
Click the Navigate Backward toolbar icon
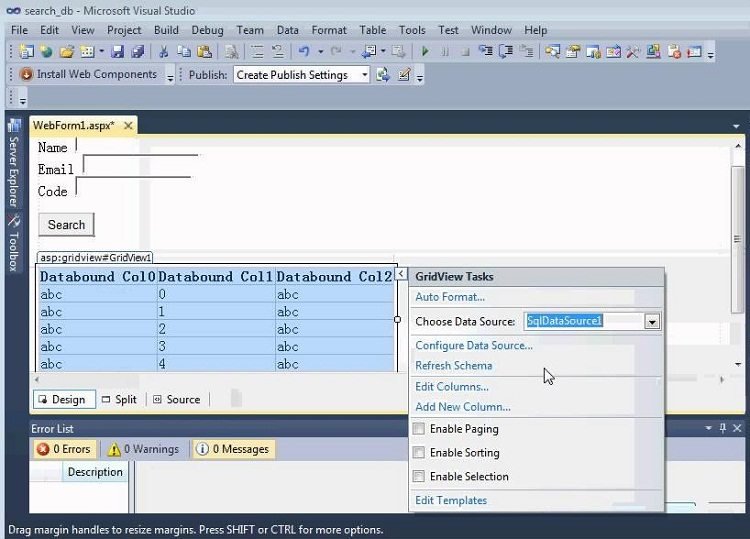pos(369,51)
